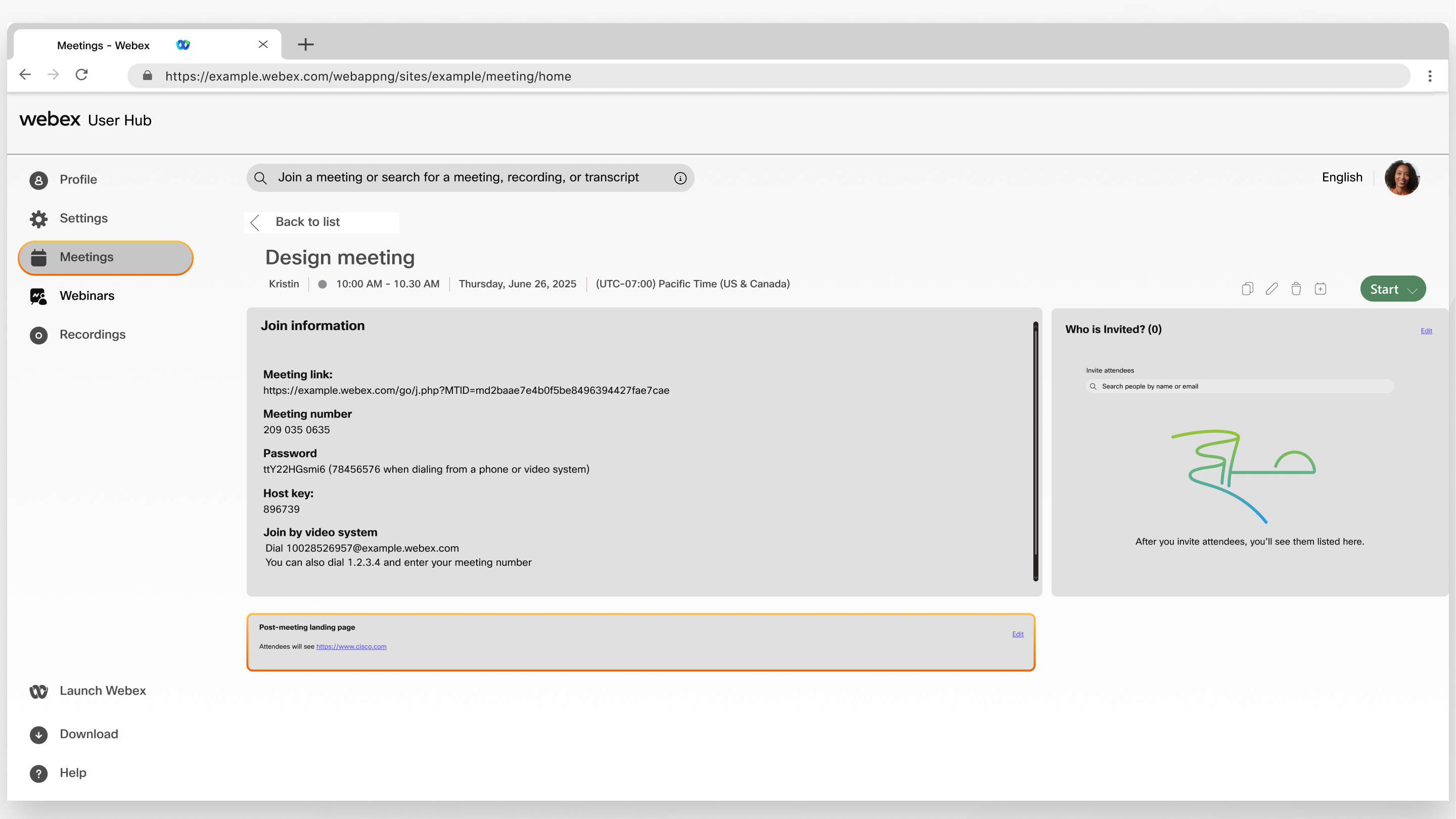Open the user profile avatar
The image size is (1456, 819).
tap(1402, 177)
